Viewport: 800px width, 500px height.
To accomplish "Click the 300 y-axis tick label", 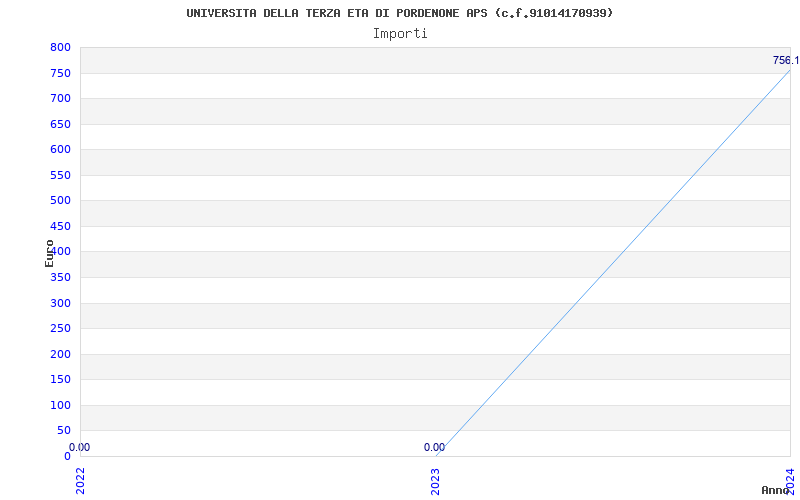I will (x=60, y=303).
